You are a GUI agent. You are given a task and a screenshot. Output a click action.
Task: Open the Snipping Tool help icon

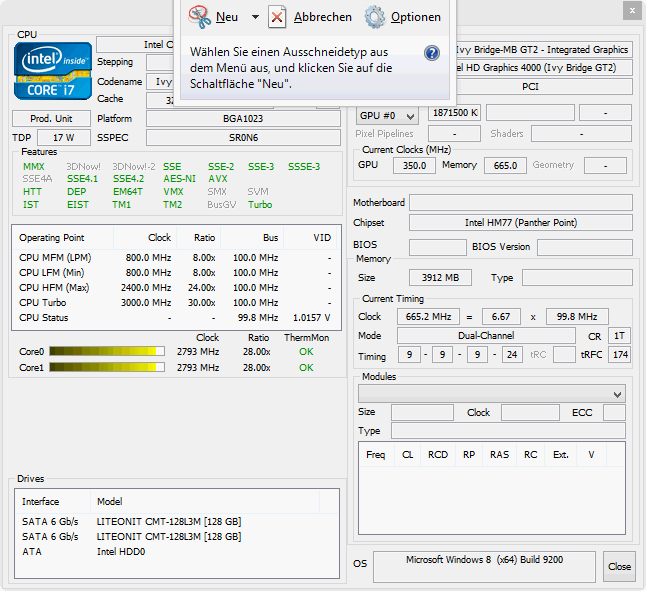pos(432,53)
